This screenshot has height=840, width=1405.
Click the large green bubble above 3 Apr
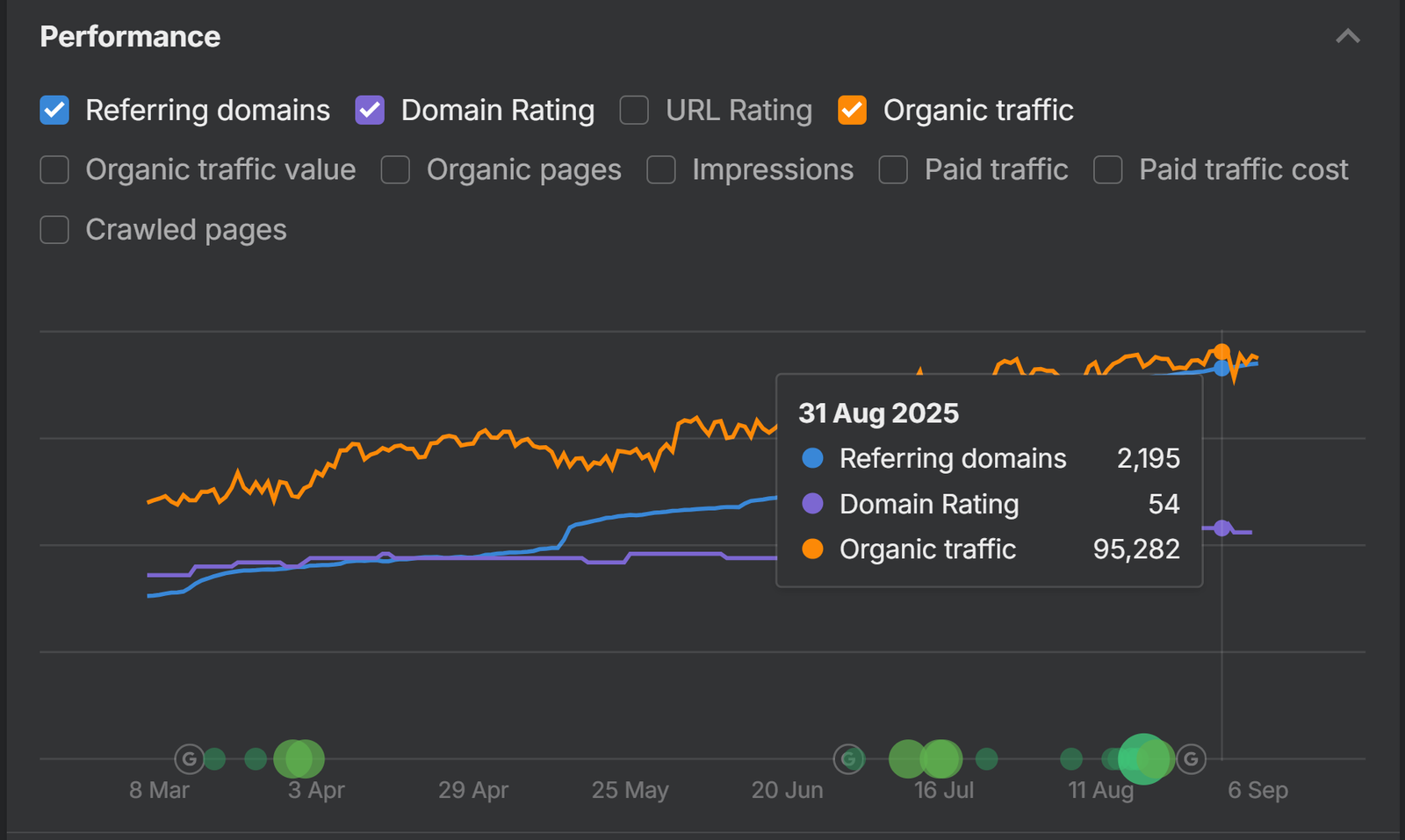pyautogui.click(x=299, y=758)
